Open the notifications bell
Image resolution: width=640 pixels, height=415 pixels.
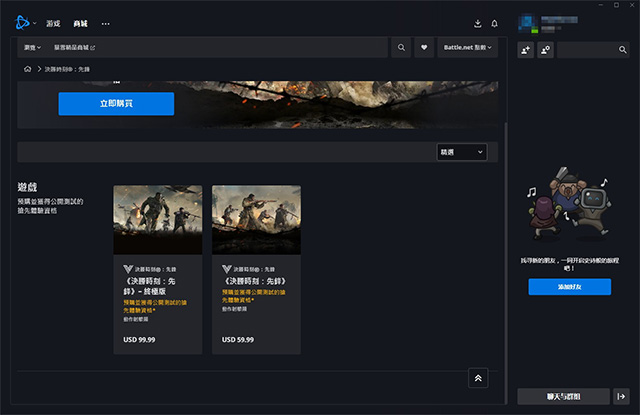494,24
